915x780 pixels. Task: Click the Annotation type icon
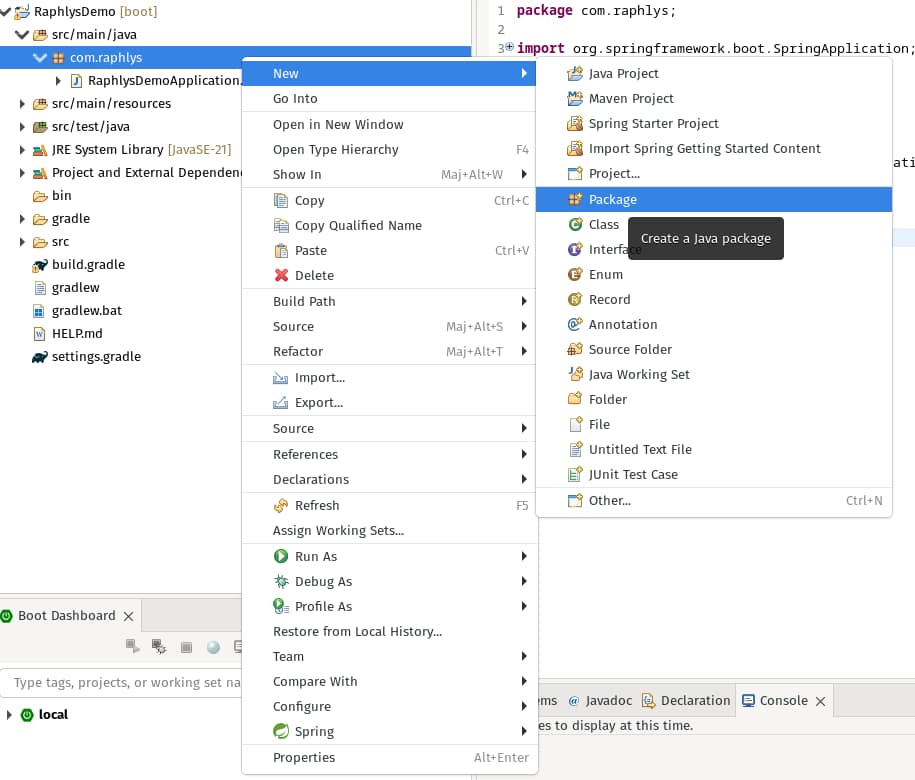[575, 324]
